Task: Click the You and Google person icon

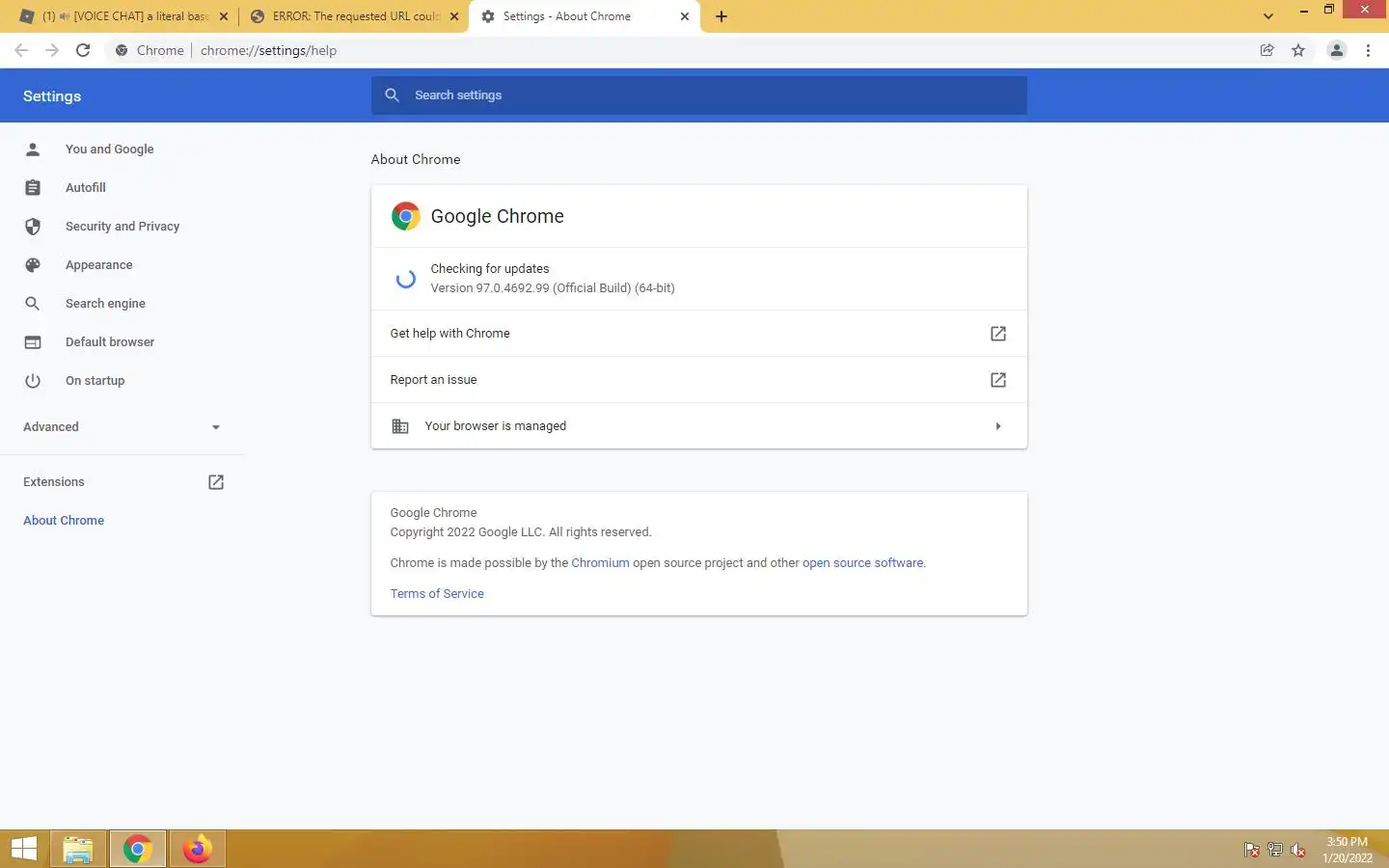Action: click(x=33, y=149)
